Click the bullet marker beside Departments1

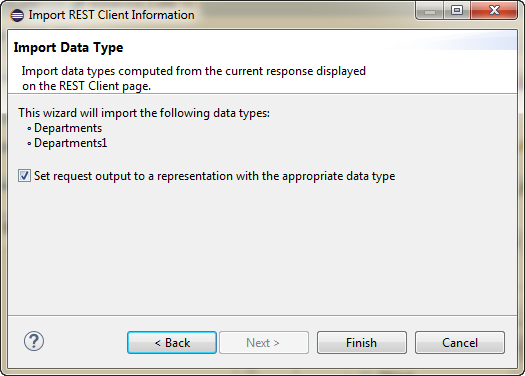pos(29,144)
